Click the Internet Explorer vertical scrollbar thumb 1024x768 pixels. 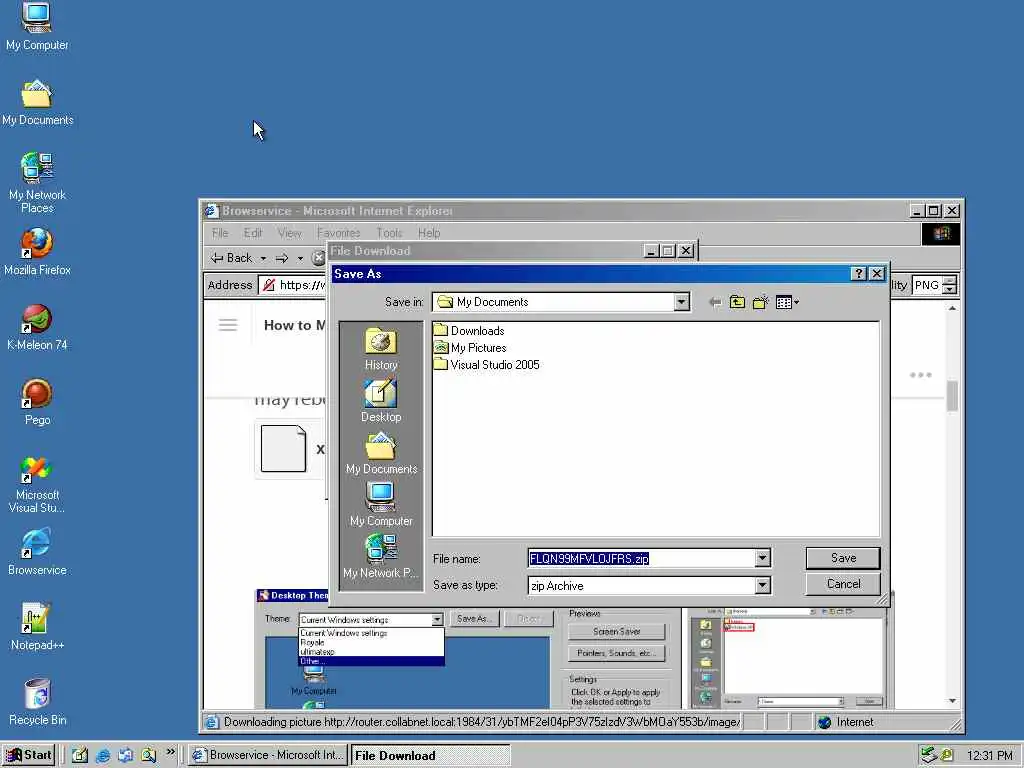pos(952,396)
